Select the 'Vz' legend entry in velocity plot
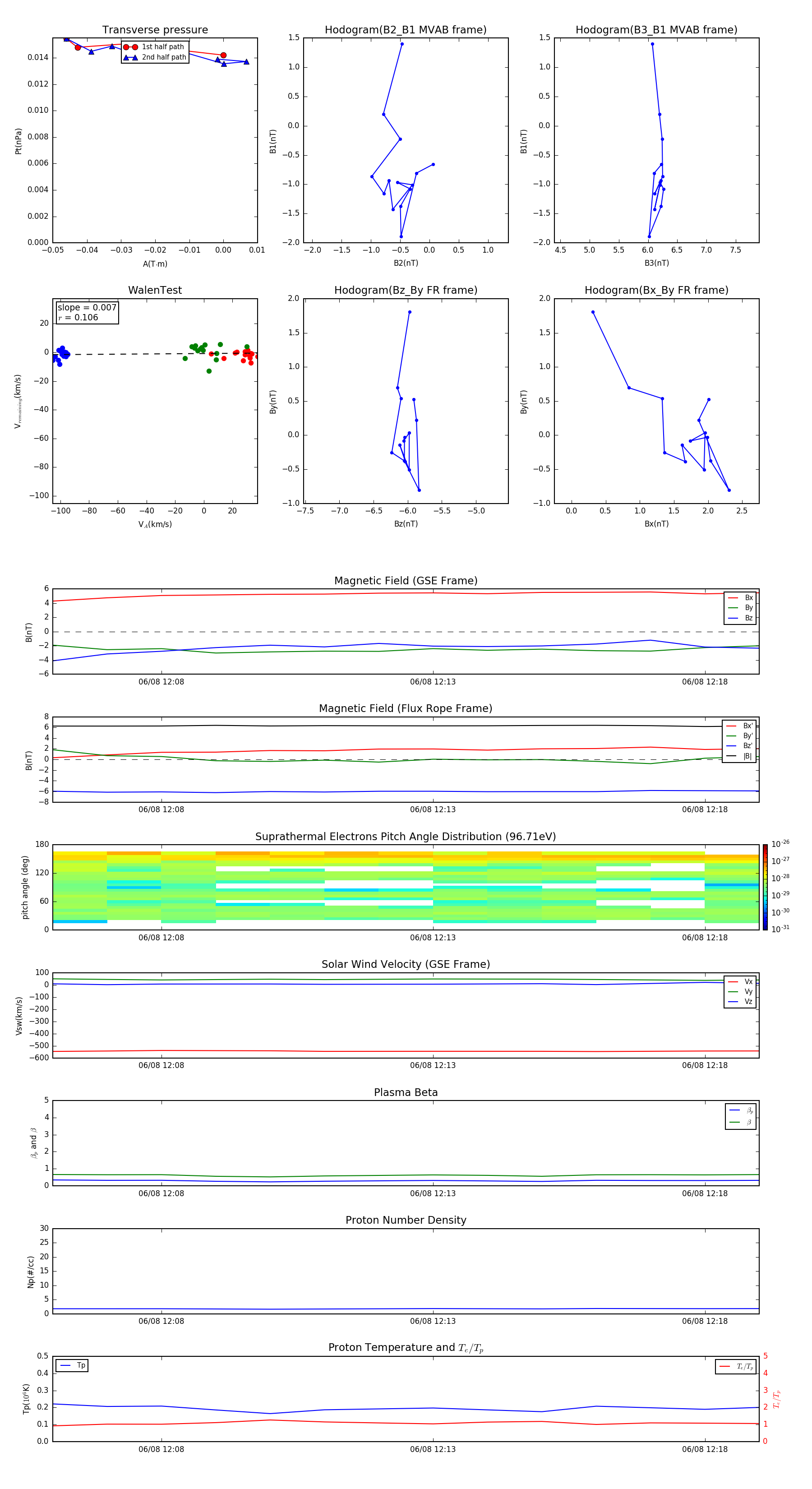 pos(740,1002)
